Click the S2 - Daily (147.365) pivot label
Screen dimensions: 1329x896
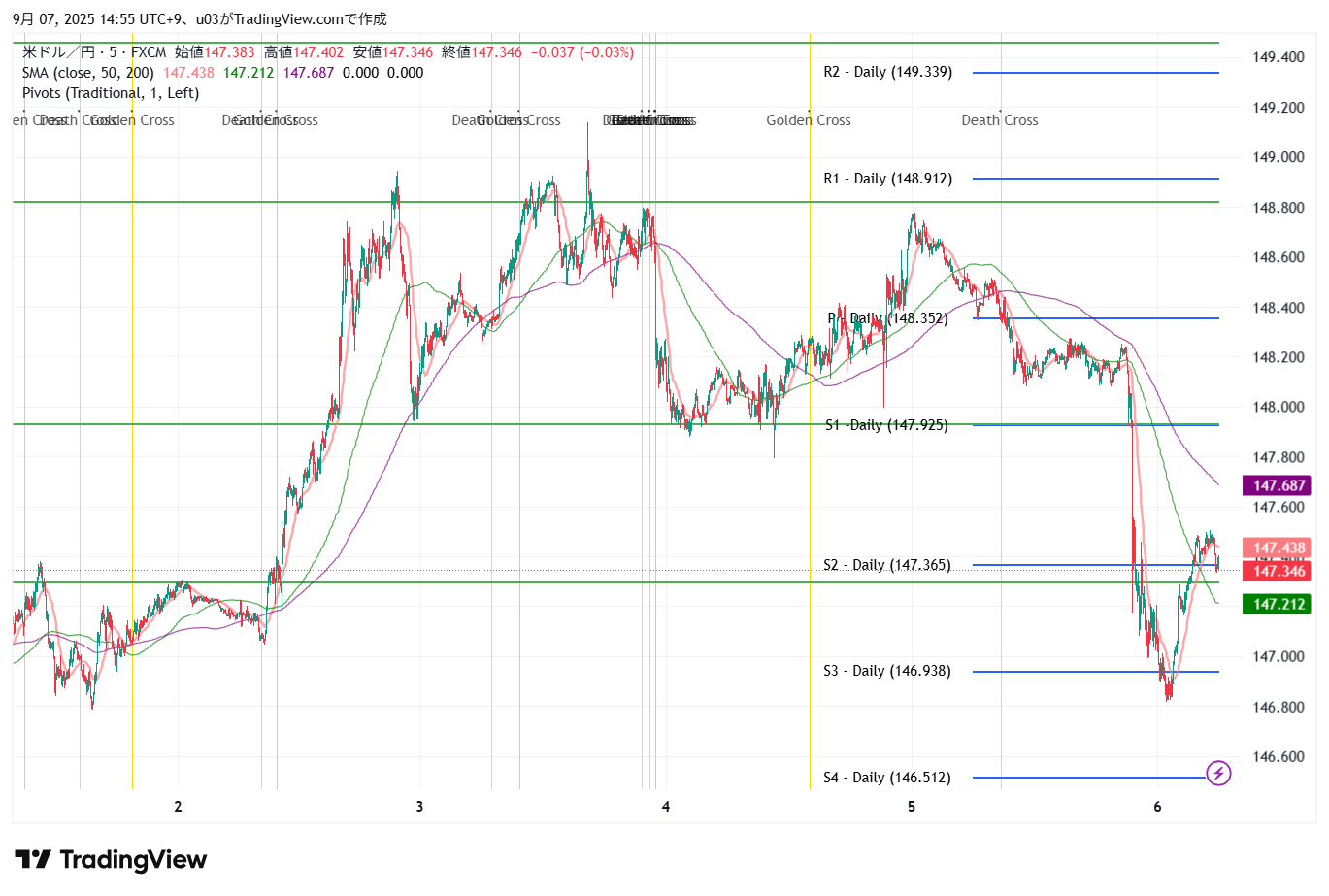[886, 565]
